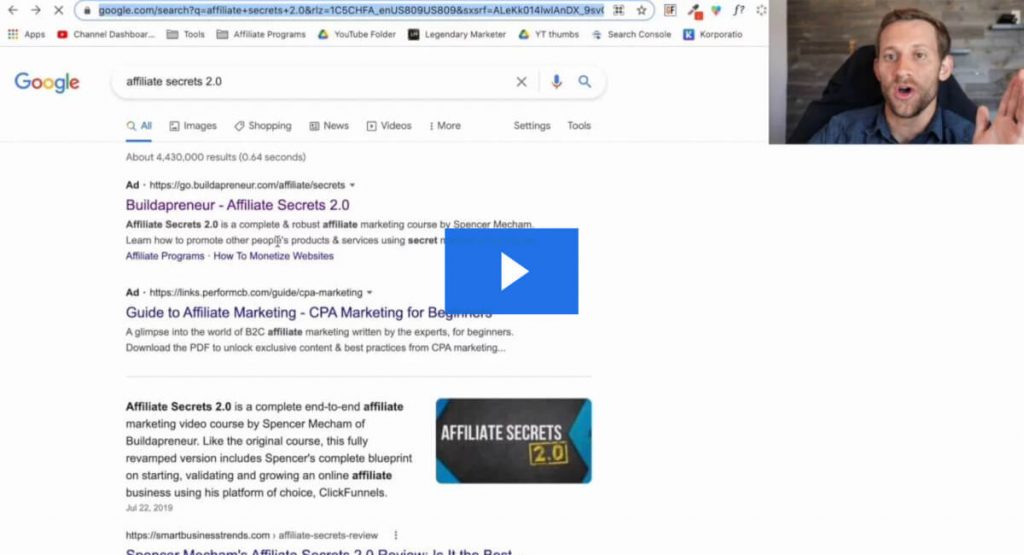The image size is (1024, 555).
Task: Click the browser forward arrow
Action: point(36,10)
